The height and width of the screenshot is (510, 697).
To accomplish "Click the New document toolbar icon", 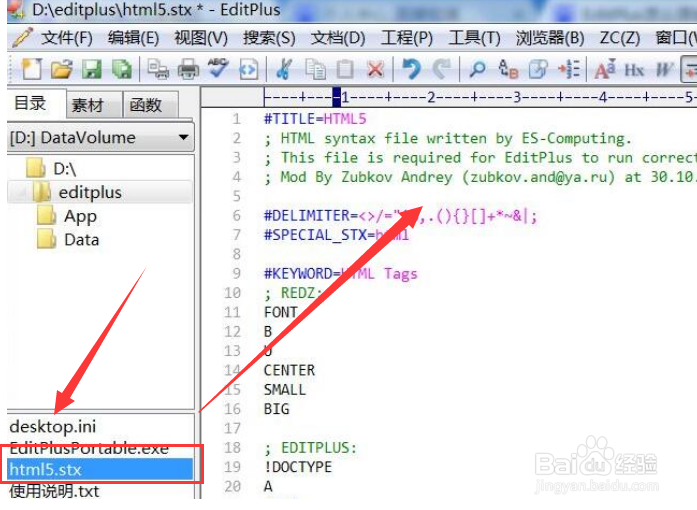I will click(x=31, y=69).
